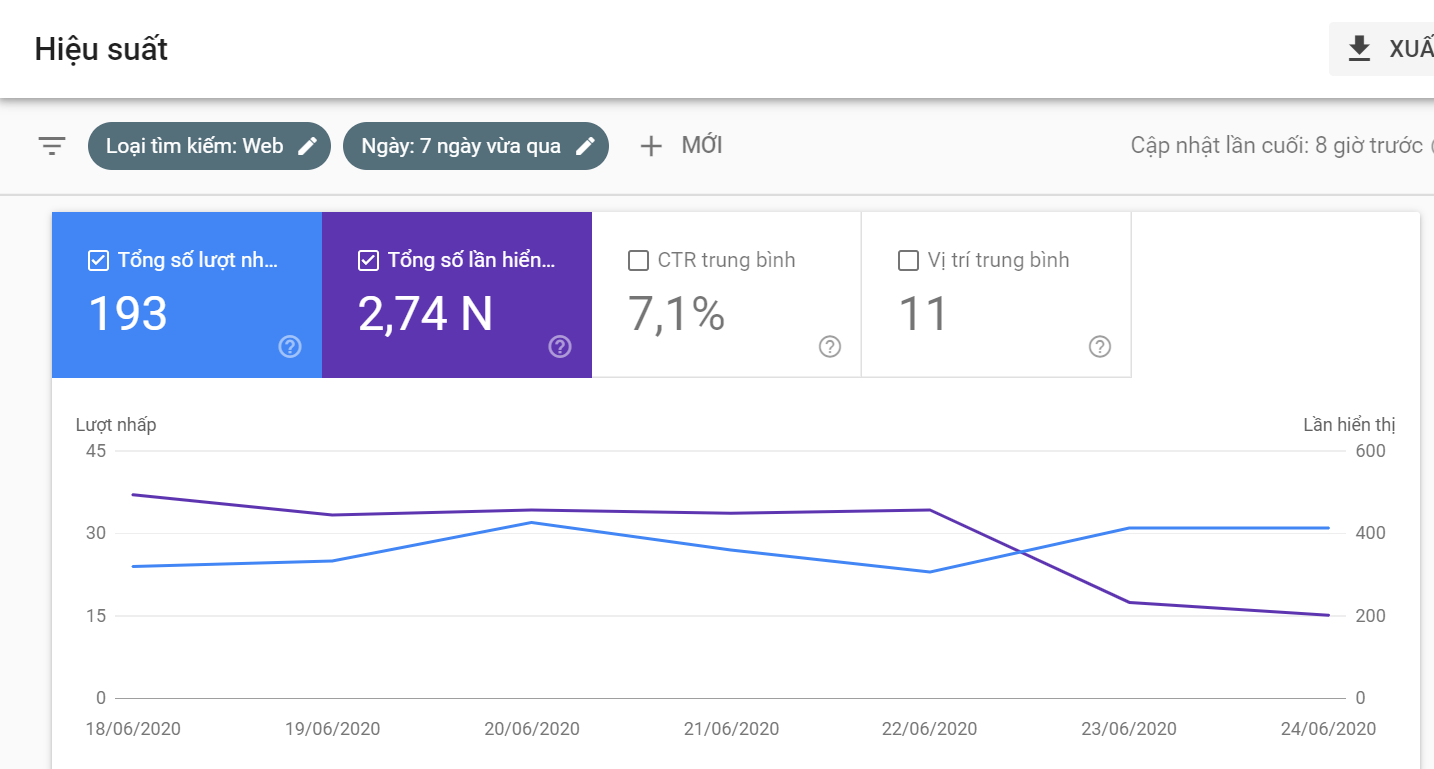1434x769 pixels.
Task: Click the Loại tìm kiếm: Web filter chip
Action: [209, 146]
